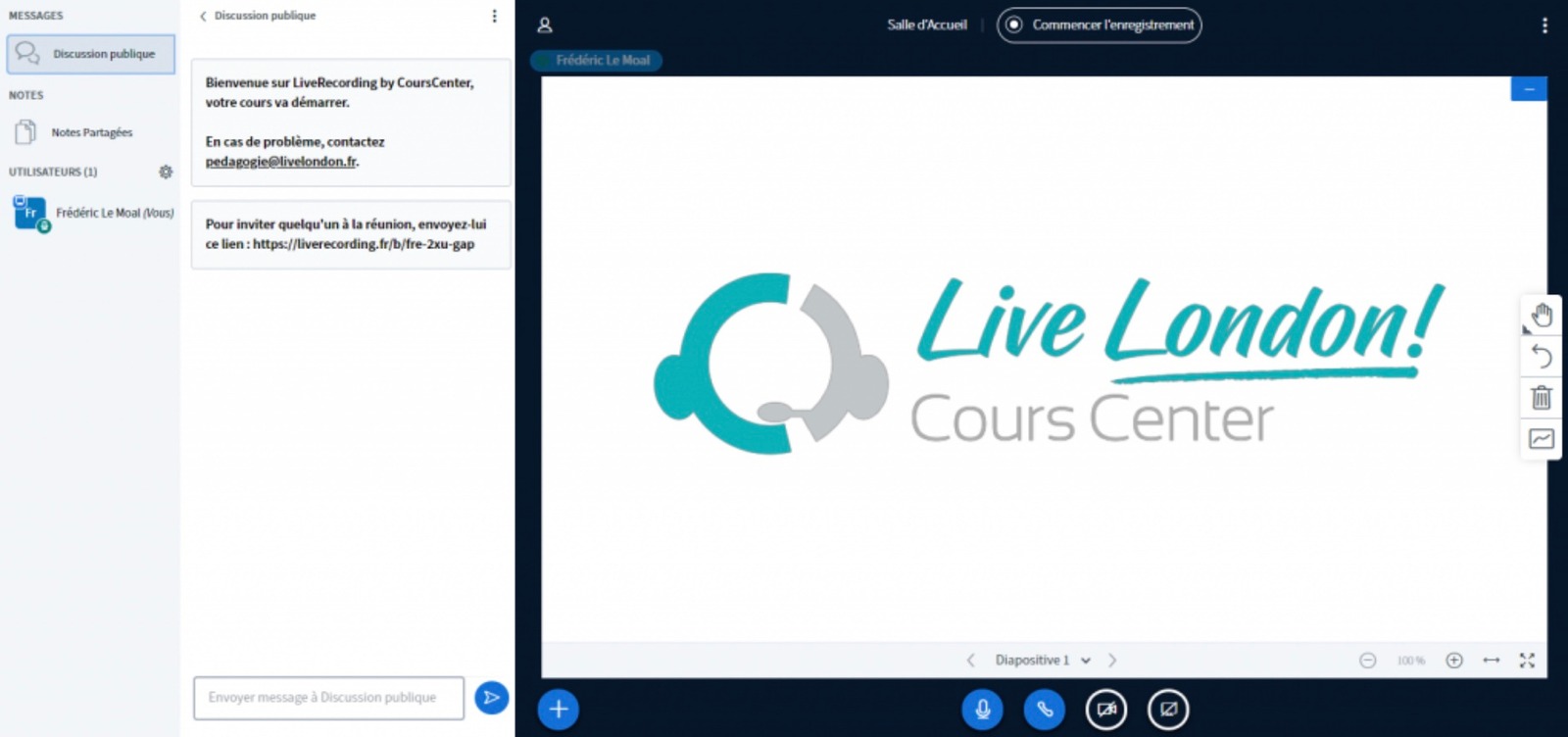Select the hand pan tool
The width and height of the screenshot is (1568, 737).
click(1542, 315)
